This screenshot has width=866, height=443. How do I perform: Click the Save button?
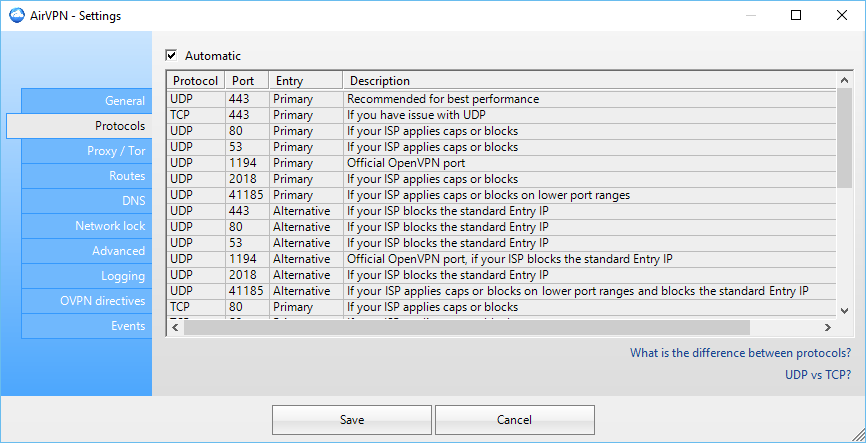pos(352,420)
